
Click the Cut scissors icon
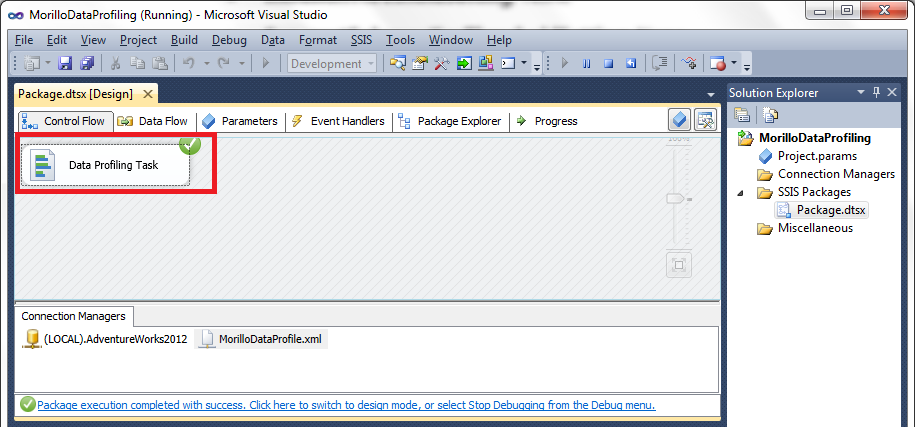[116, 64]
